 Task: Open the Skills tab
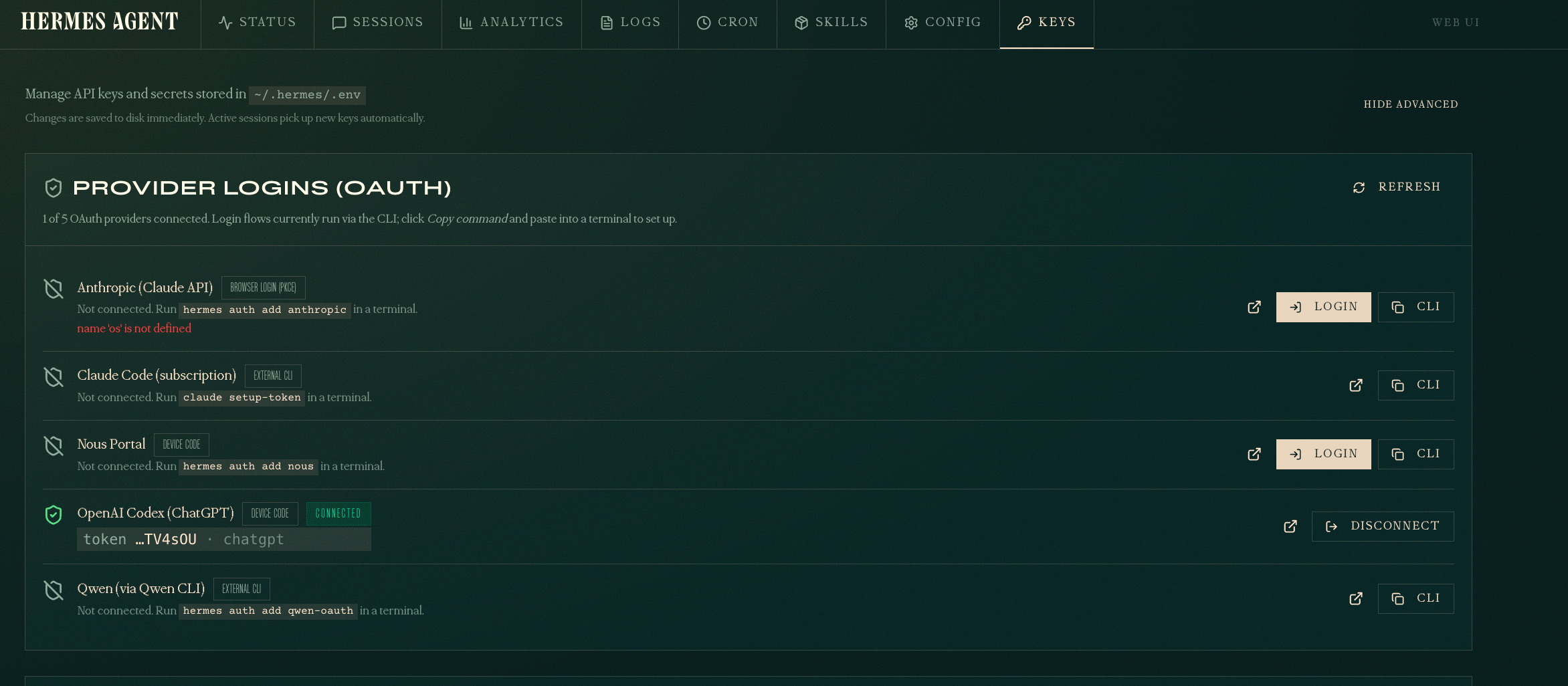[x=831, y=23]
